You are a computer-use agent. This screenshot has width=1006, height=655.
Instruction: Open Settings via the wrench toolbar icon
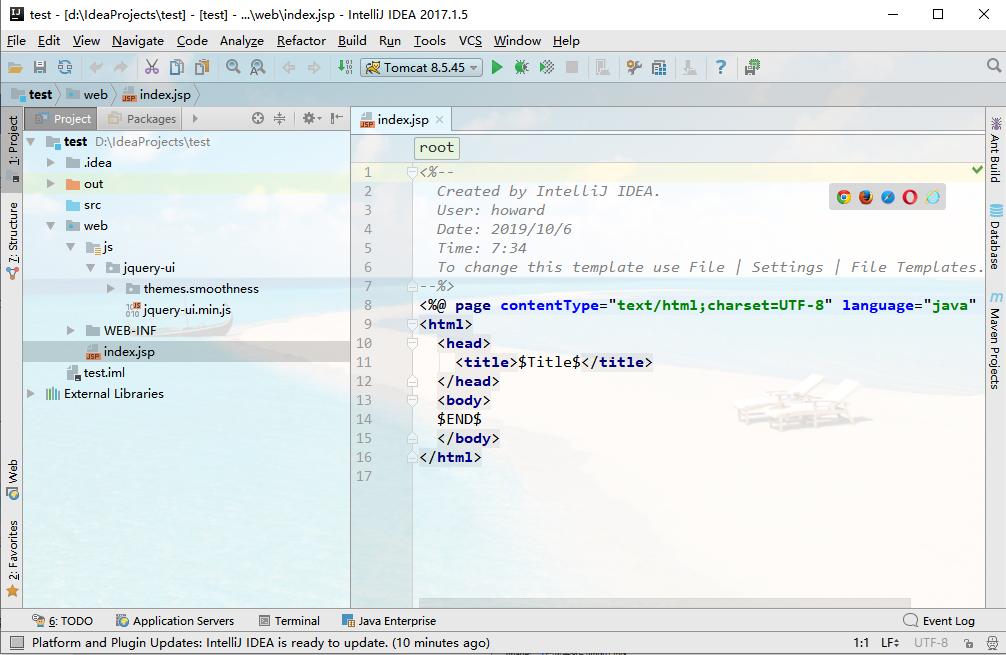[633, 67]
